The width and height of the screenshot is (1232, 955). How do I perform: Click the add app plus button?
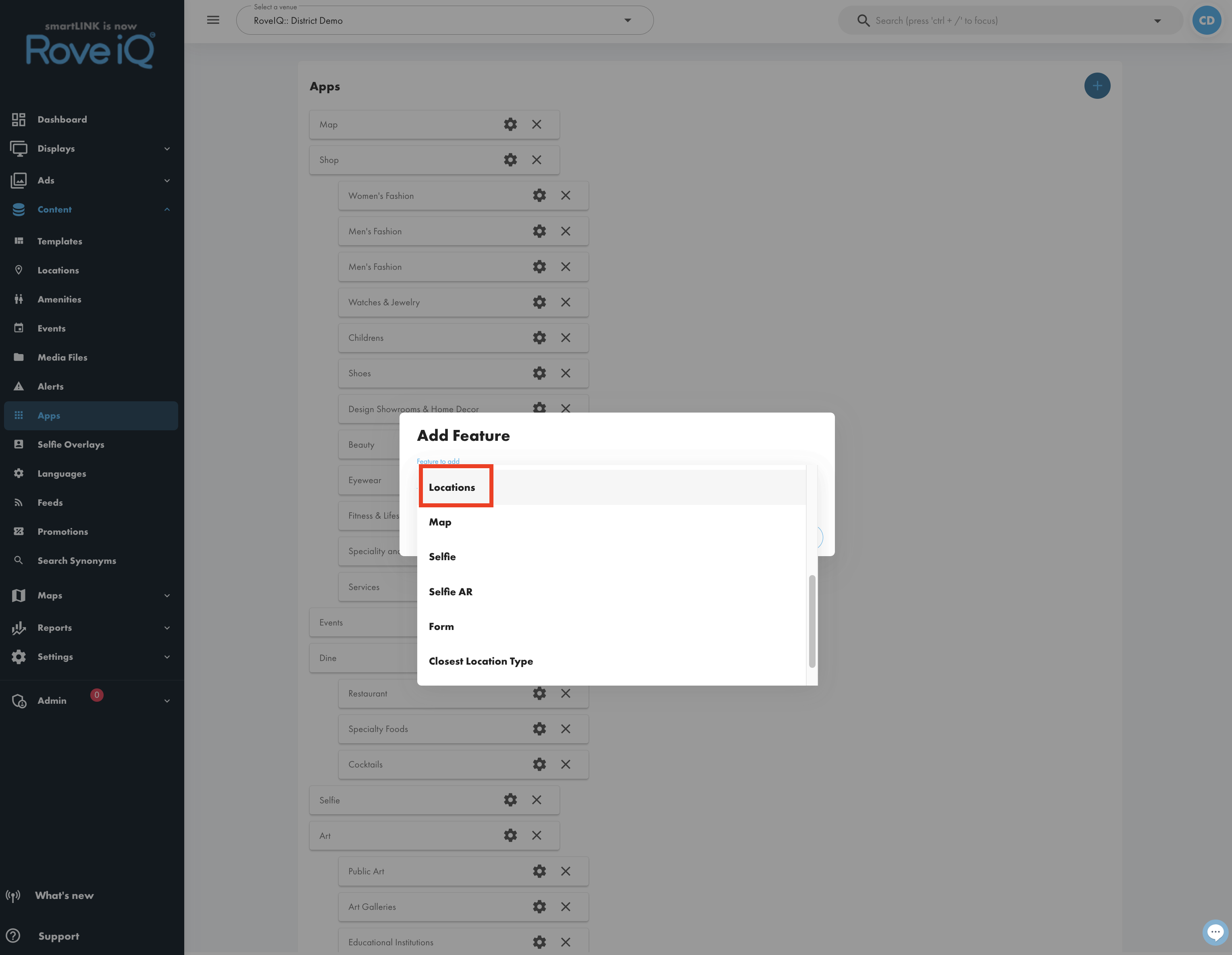(x=1097, y=86)
